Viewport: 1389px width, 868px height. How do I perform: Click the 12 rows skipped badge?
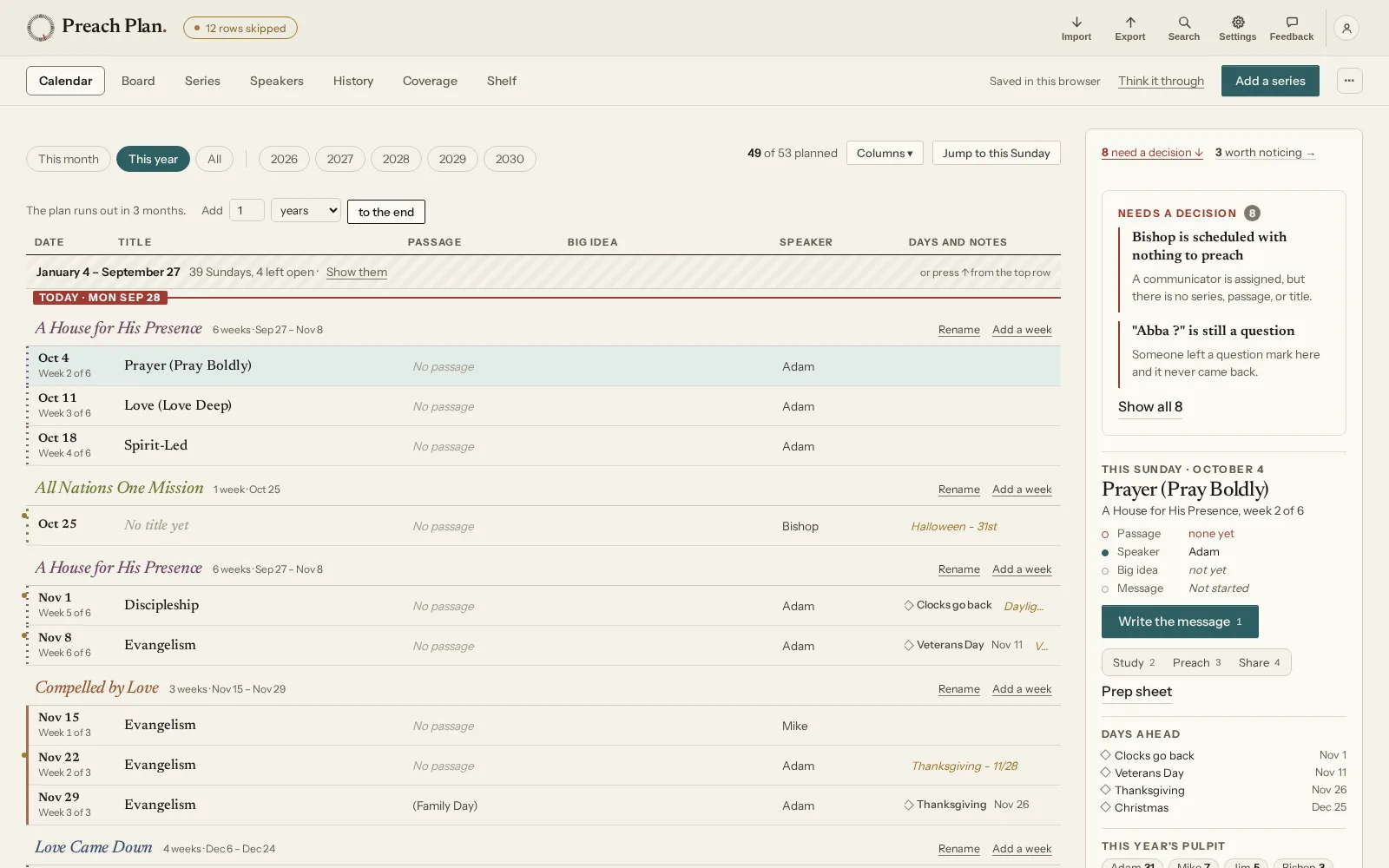tap(240, 28)
